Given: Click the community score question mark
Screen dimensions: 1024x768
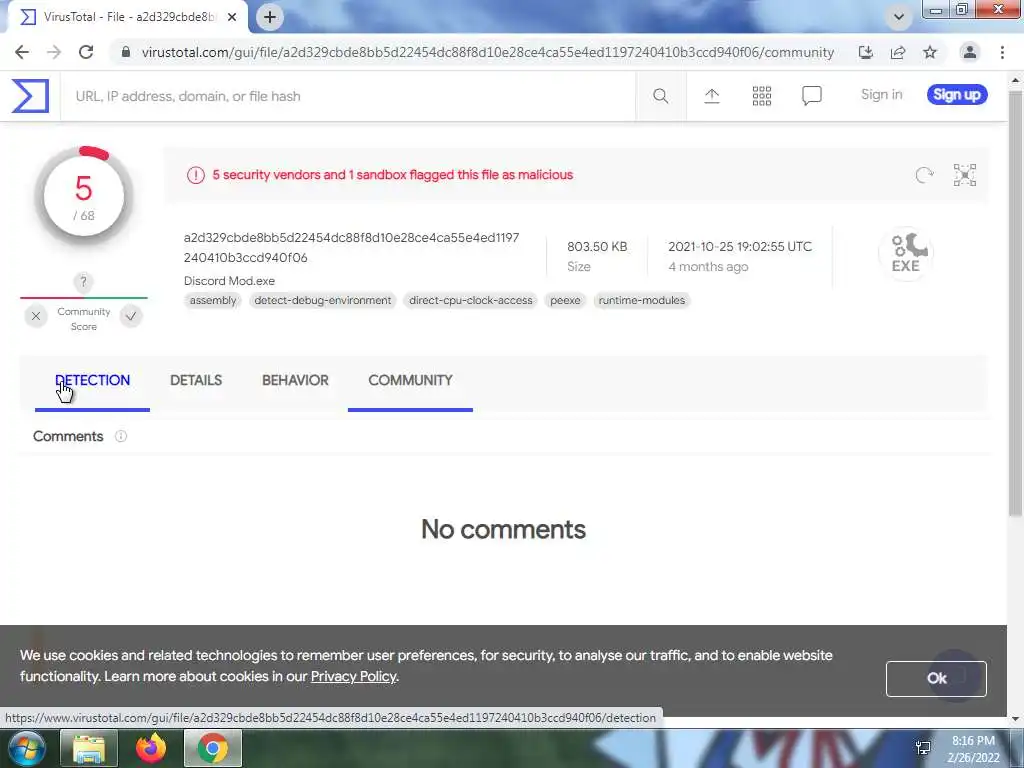Looking at the screenshot, I should pos(83,282).
